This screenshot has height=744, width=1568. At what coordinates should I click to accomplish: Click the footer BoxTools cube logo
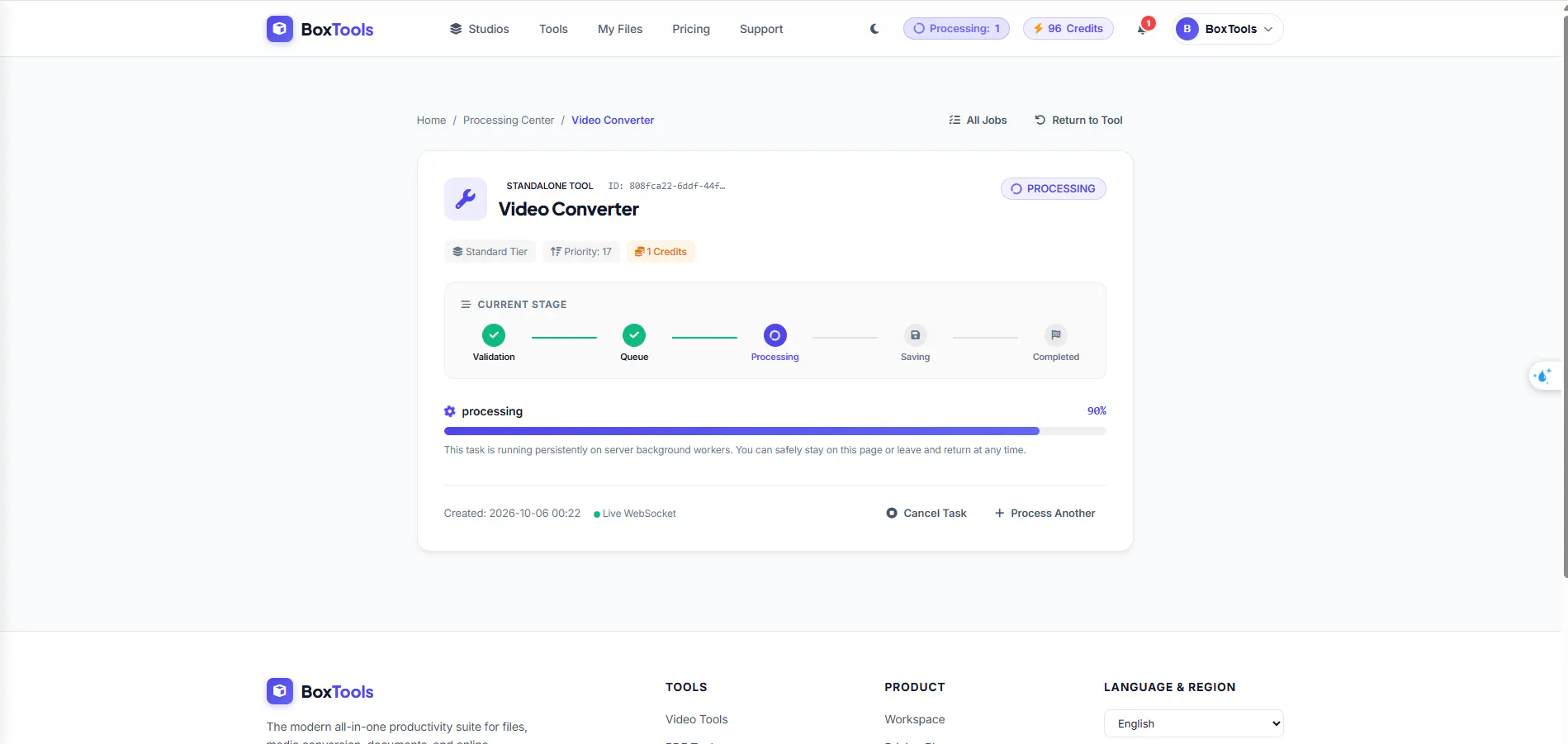click(280, 691)
